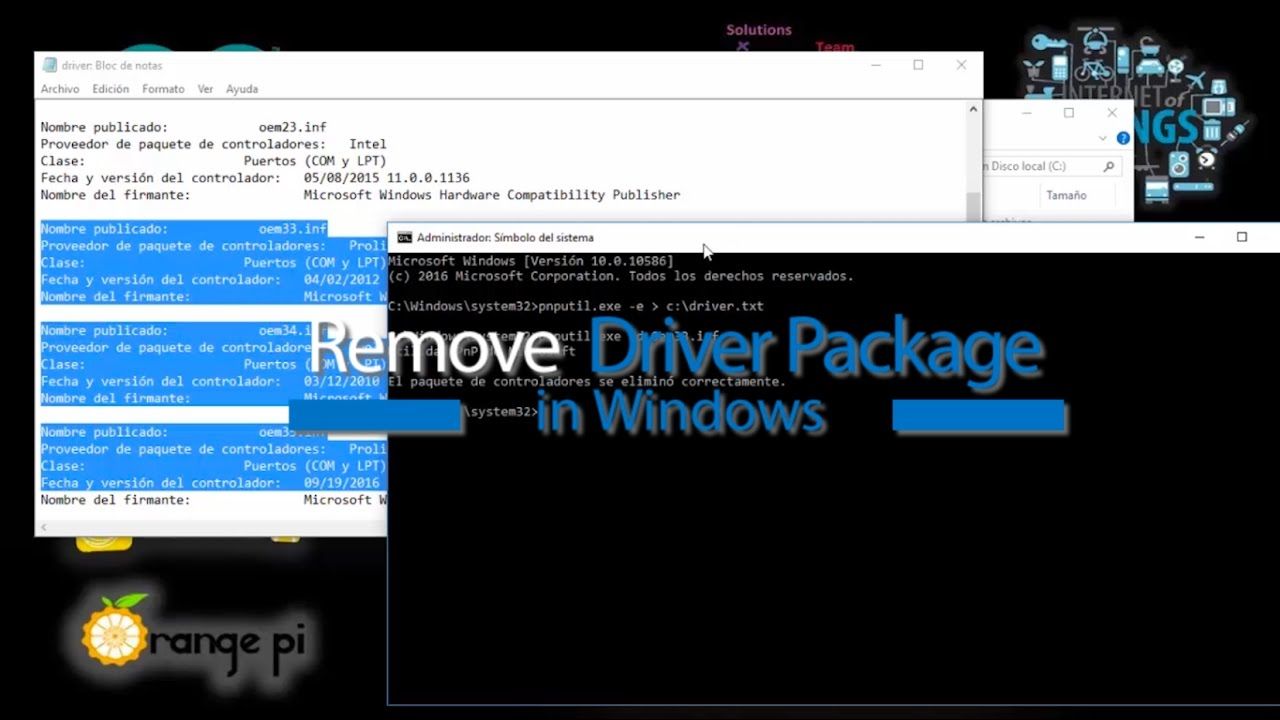Open the Formato menu
Image resolution: width=1280 pixels, height=720 pixels.
coord(163,89)
